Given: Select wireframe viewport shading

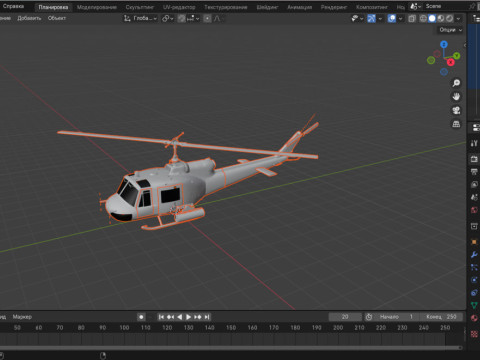Looking at the screenshot, I should coord(423,19).
